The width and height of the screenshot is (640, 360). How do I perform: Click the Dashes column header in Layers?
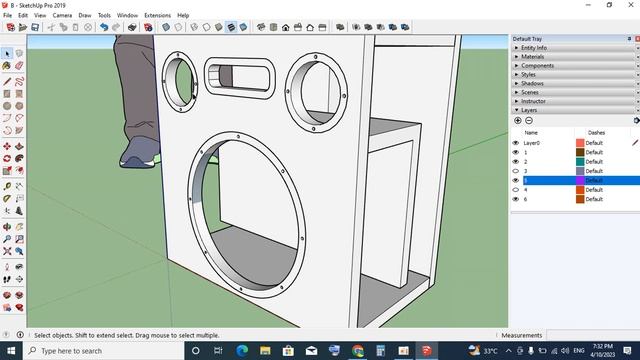coord(596,133)
